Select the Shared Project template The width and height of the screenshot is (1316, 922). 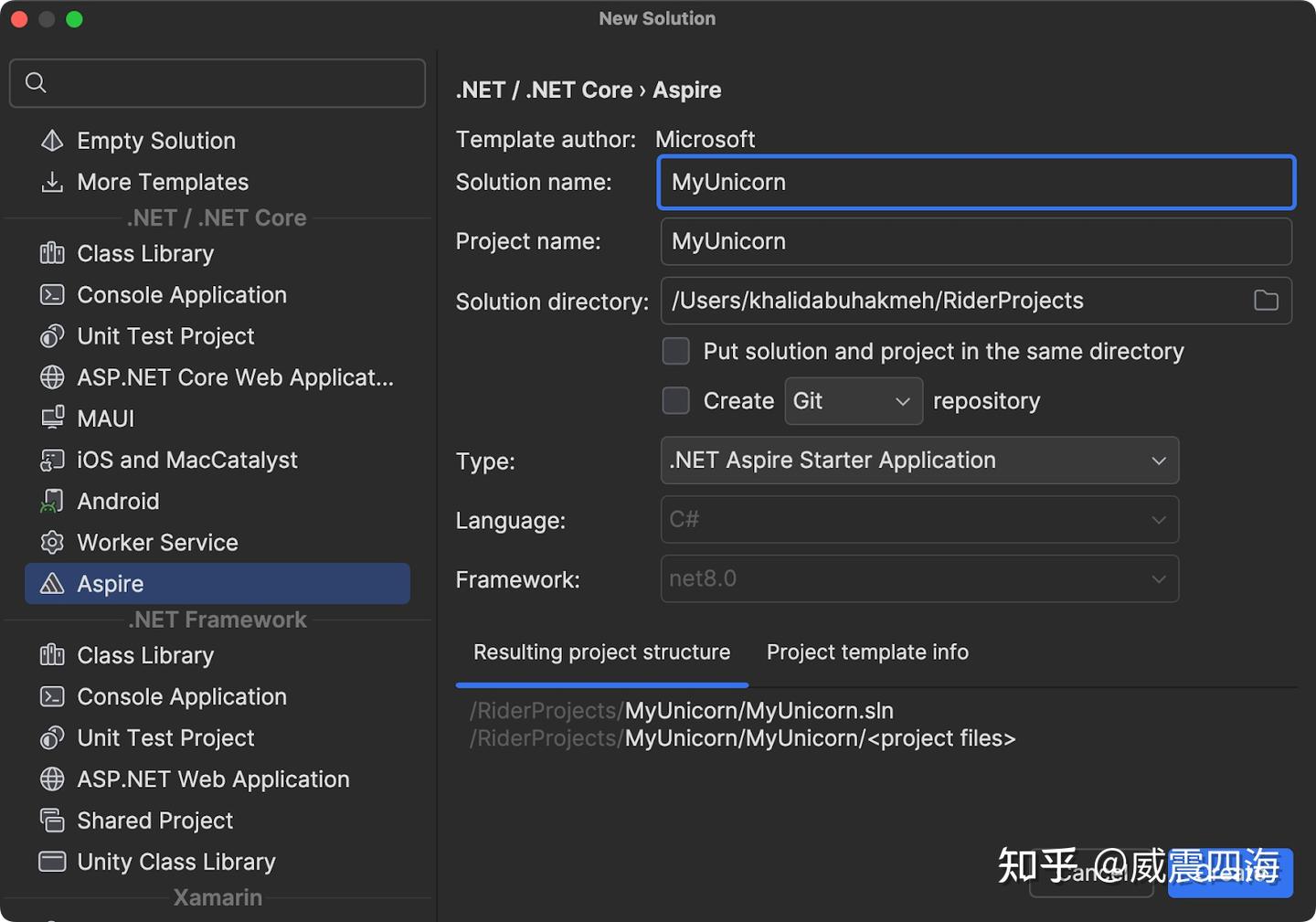point(154,820)
